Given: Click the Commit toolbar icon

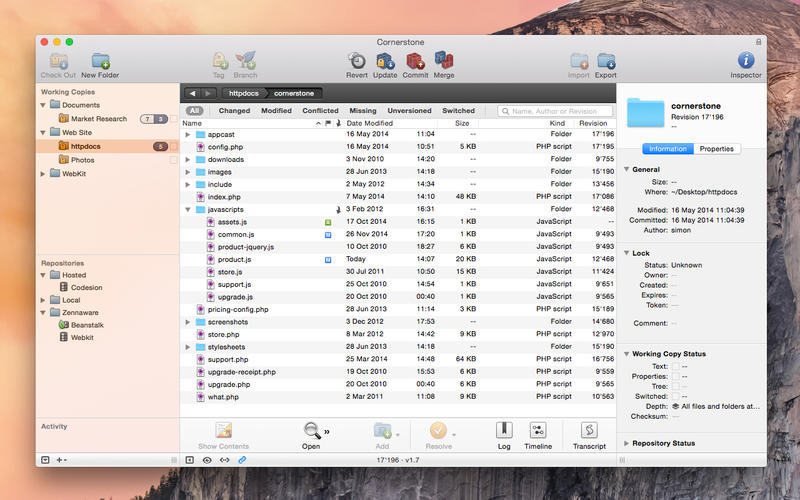Looking at the screenshot, I should pyautogui.click(x=415, y=61).
